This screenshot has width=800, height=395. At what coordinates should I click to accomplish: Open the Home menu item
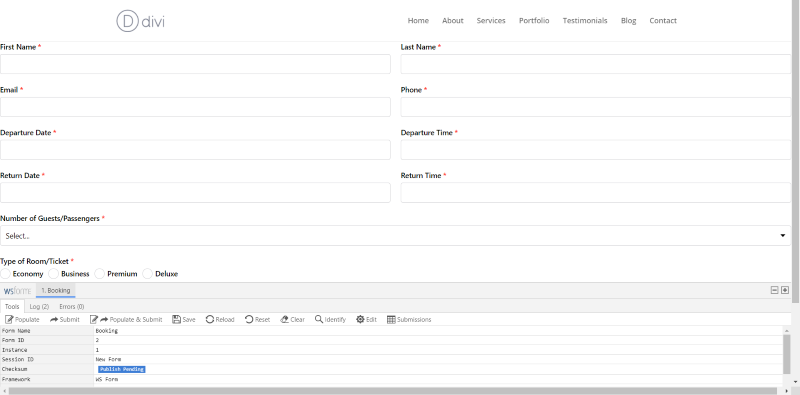pyautogui.click(x=418, y=20)
